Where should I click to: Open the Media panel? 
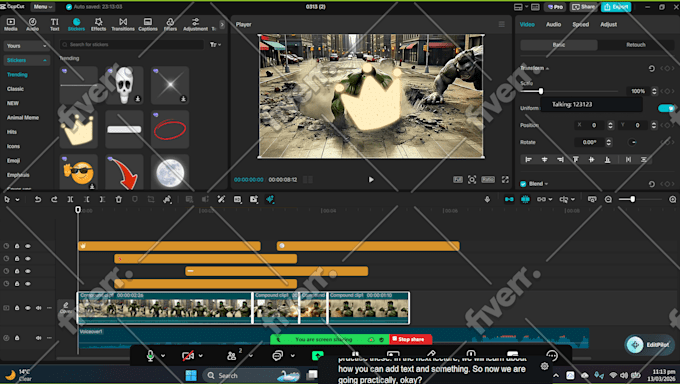(11, 24)
